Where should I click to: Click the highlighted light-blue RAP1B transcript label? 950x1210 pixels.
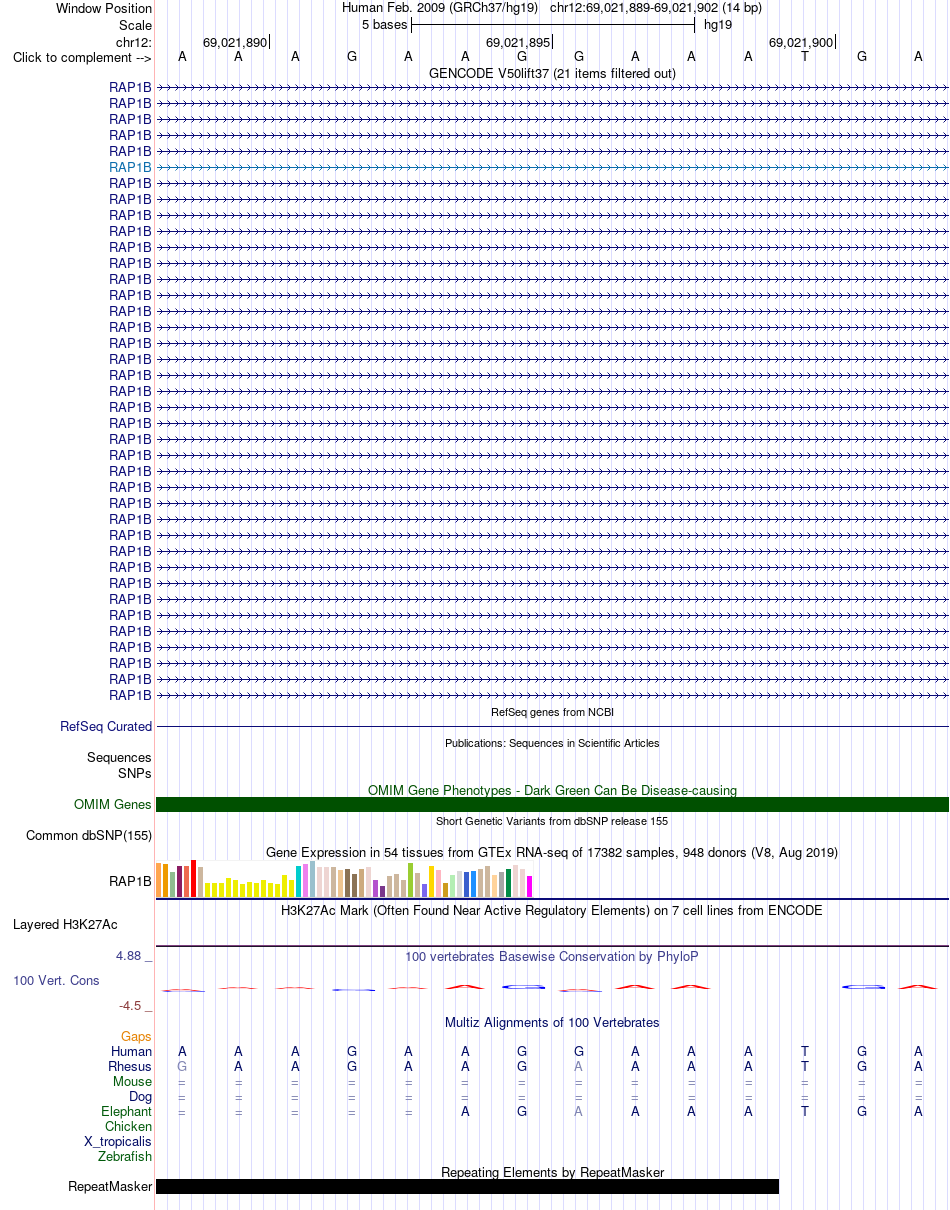click(x=130, y=167)
